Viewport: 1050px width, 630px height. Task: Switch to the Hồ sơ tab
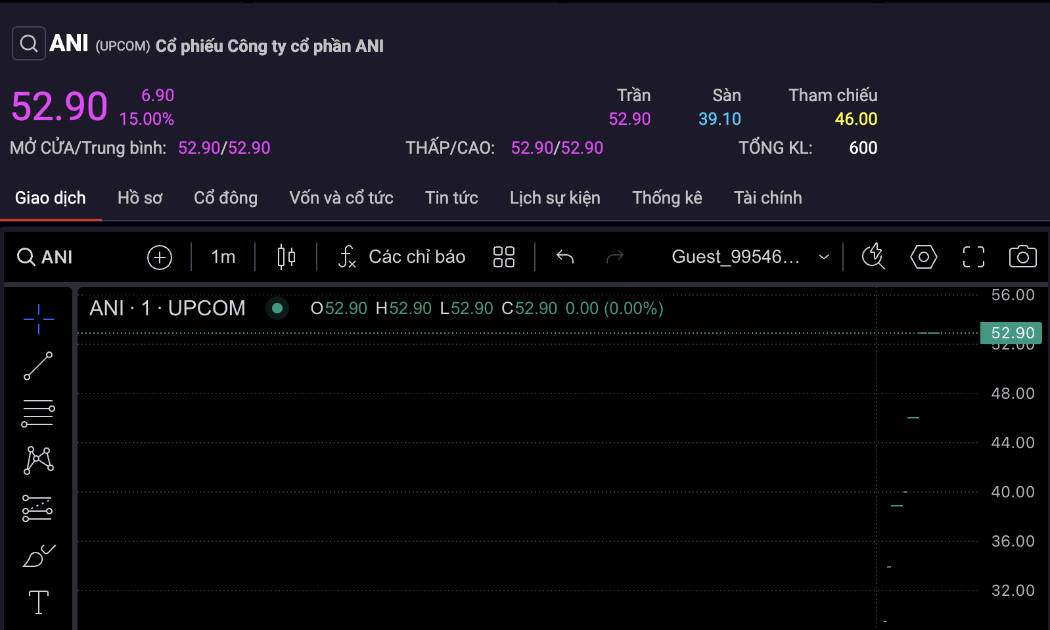(x=139, y=198)
